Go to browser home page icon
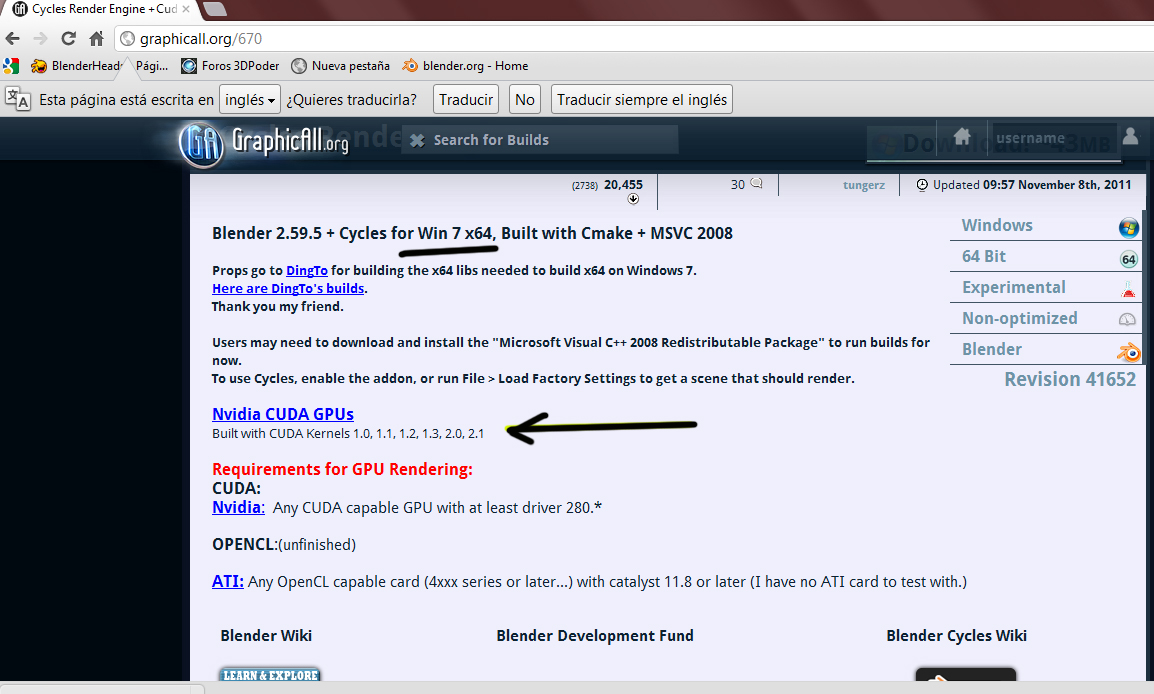1154x694 pixels. tap(96, 38)
